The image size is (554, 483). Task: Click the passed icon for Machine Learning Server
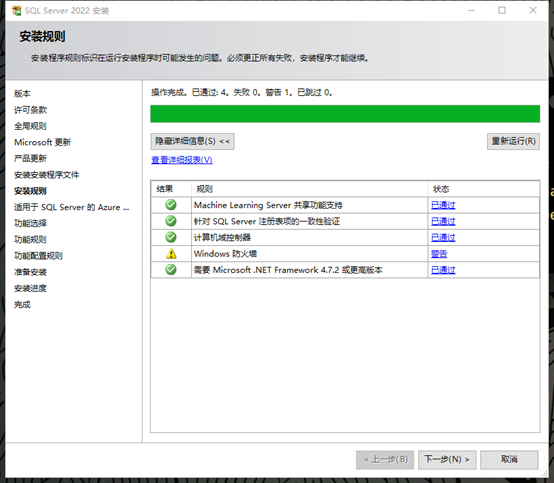pyautogui.click(x=171, y=205)
